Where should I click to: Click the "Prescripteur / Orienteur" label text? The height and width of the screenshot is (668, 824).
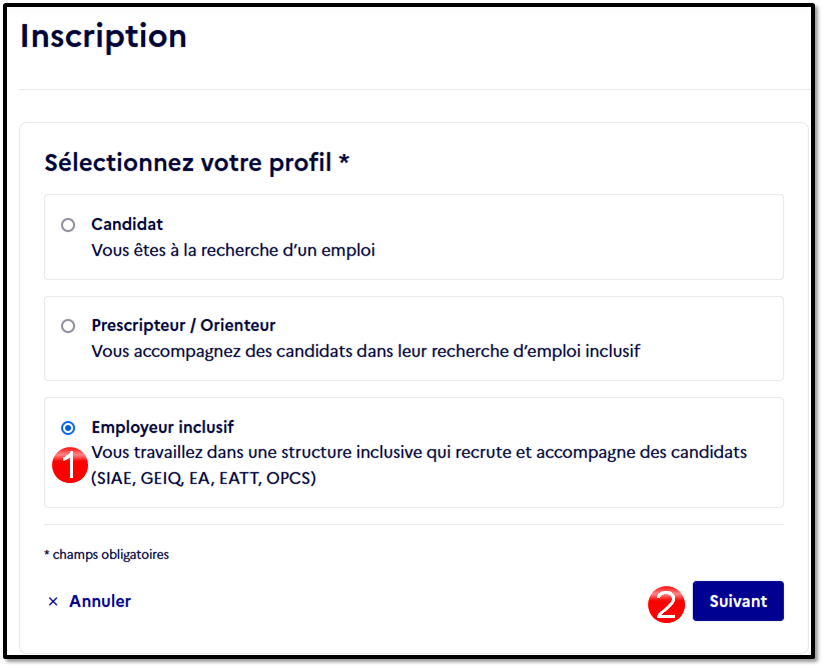pos(183,325)
